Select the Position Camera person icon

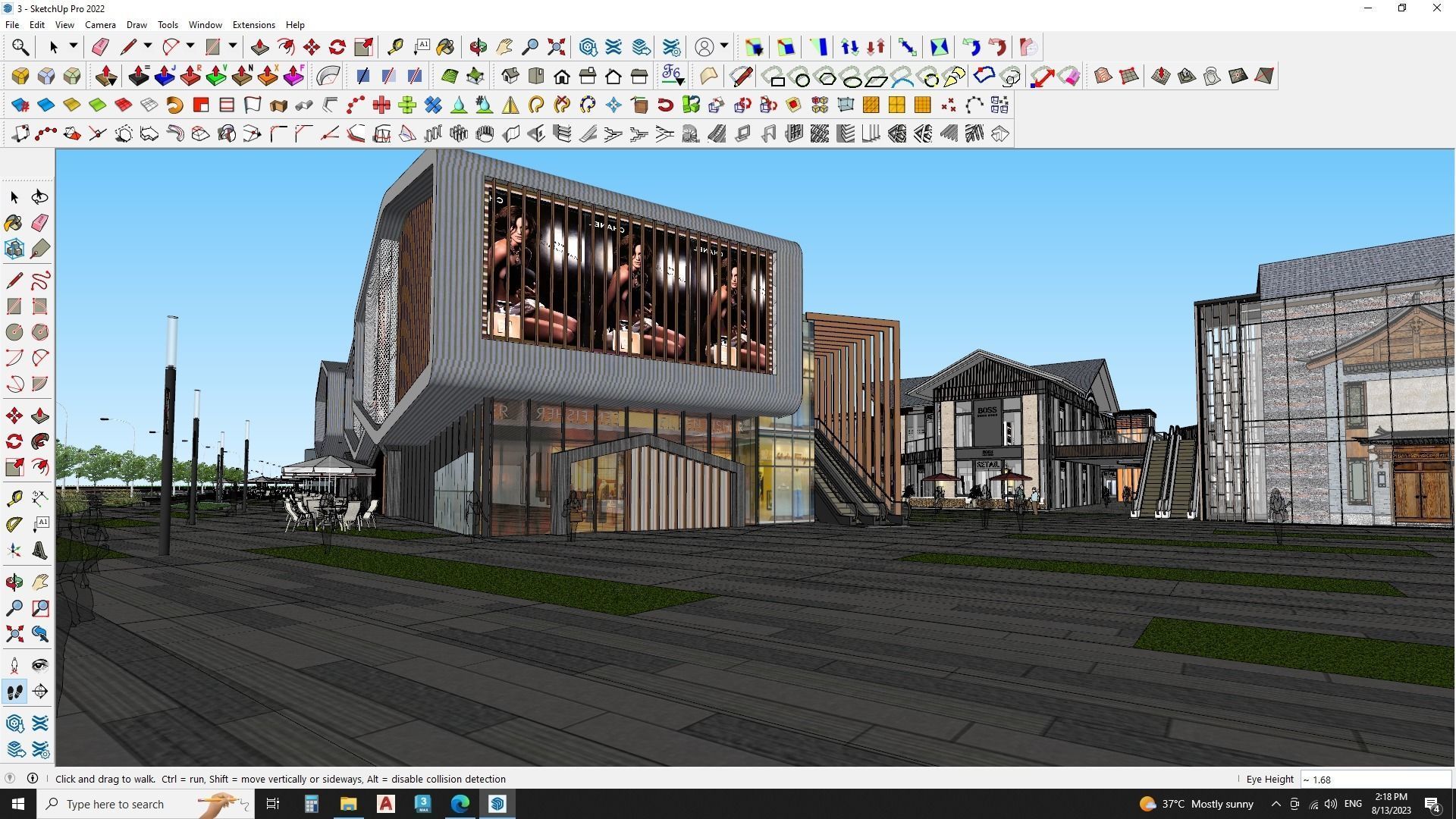click(x=14, y=666)
